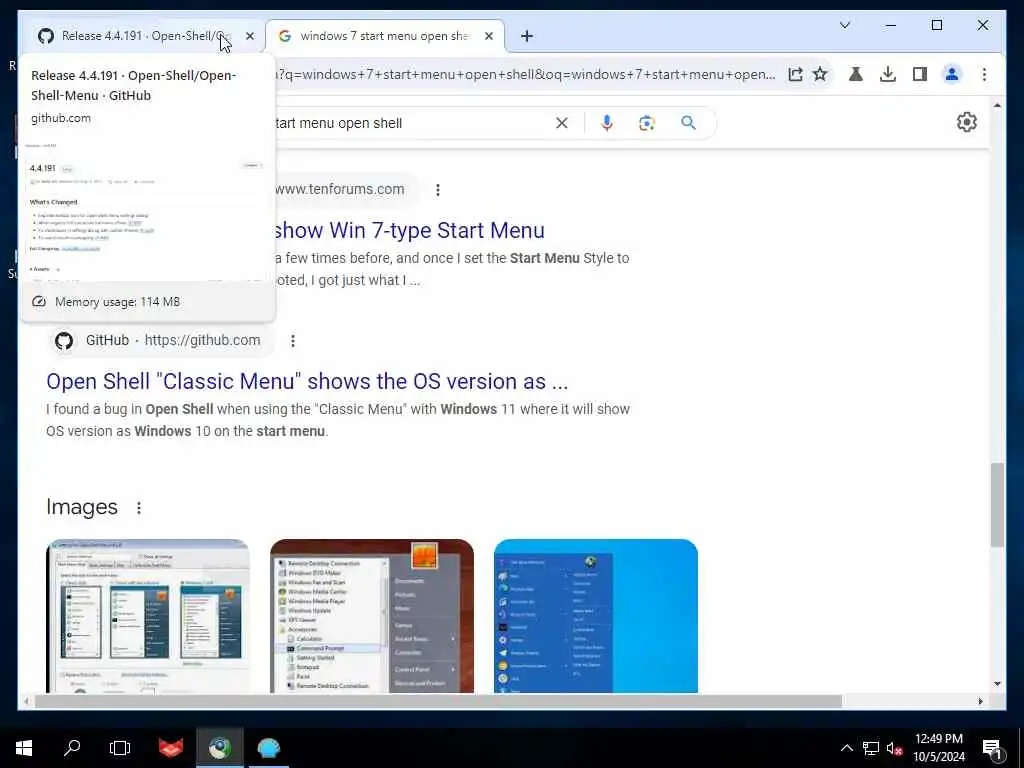The width and height of the screenshot is (1024, 768).
Task: Close the Google search results tab
Action: pyautogui.click(x=488, y=36)
